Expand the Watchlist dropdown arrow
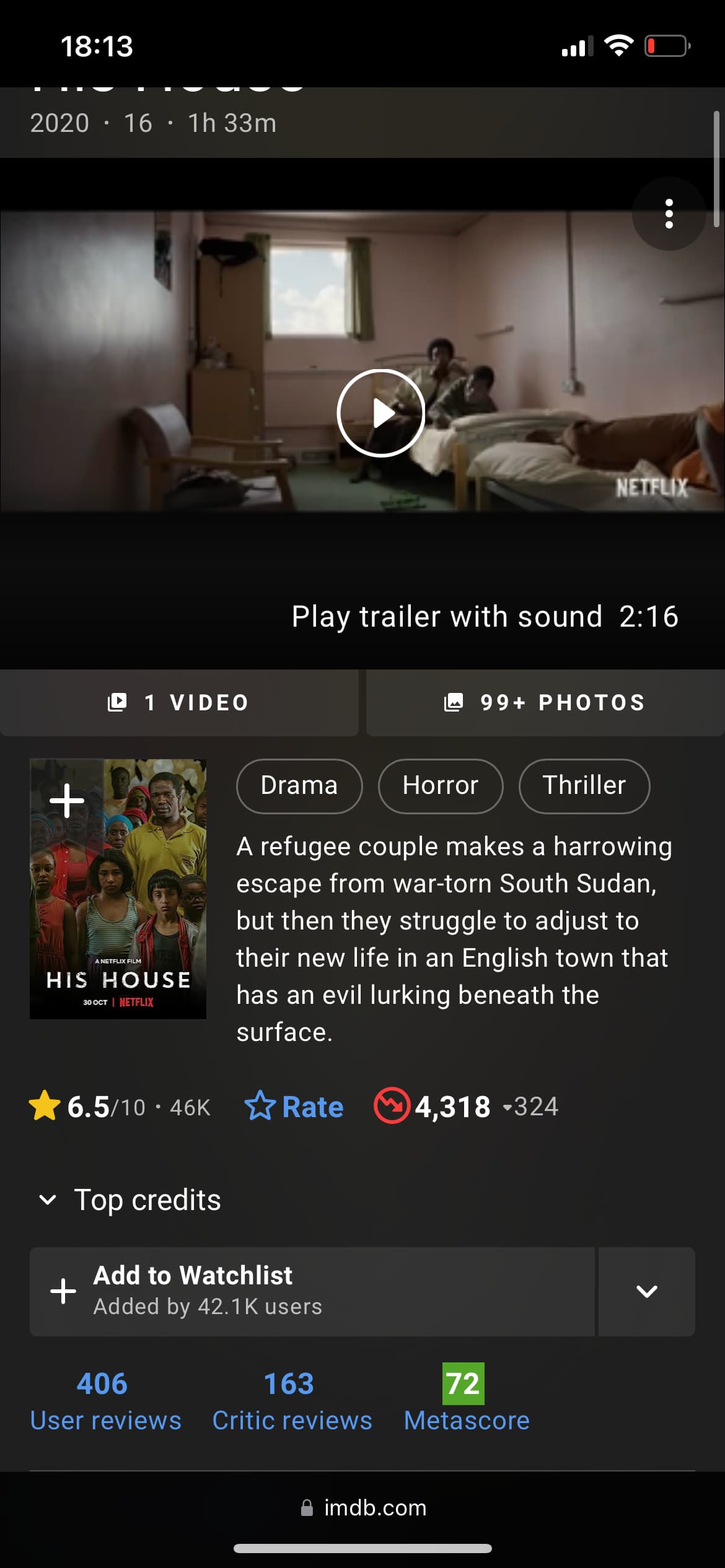This screenshot has height=1568, width=725. [x=646, y=1291]
